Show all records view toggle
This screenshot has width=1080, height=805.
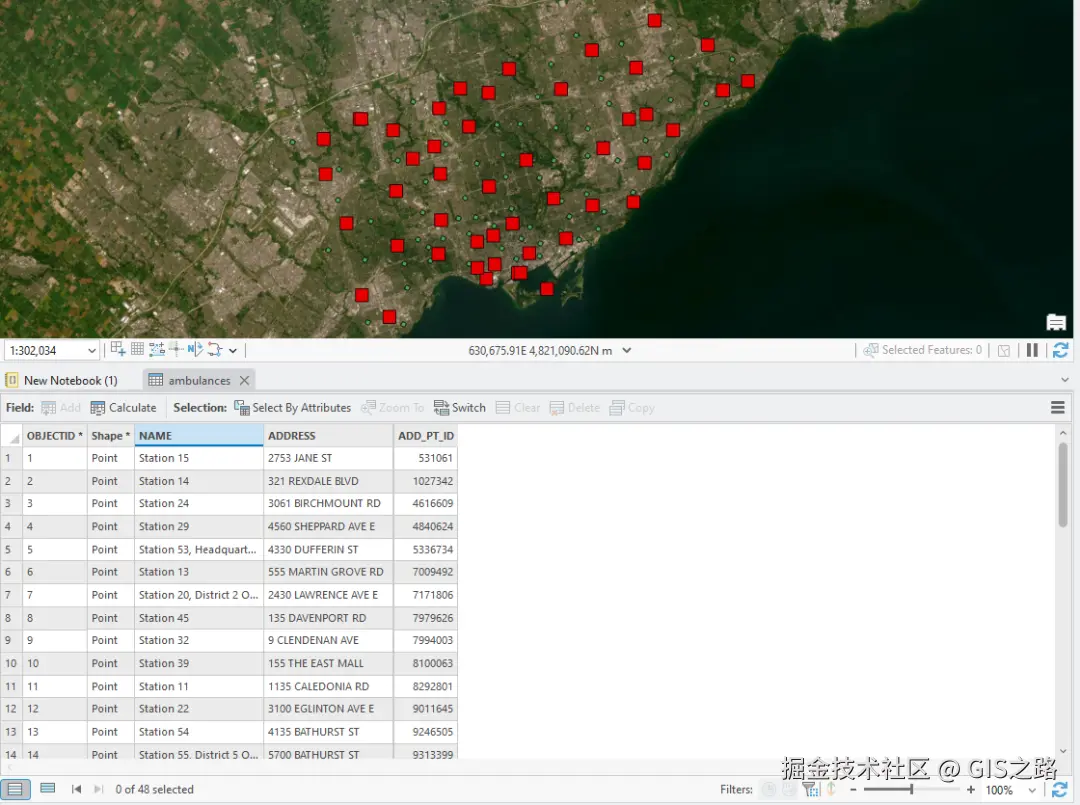15,789
